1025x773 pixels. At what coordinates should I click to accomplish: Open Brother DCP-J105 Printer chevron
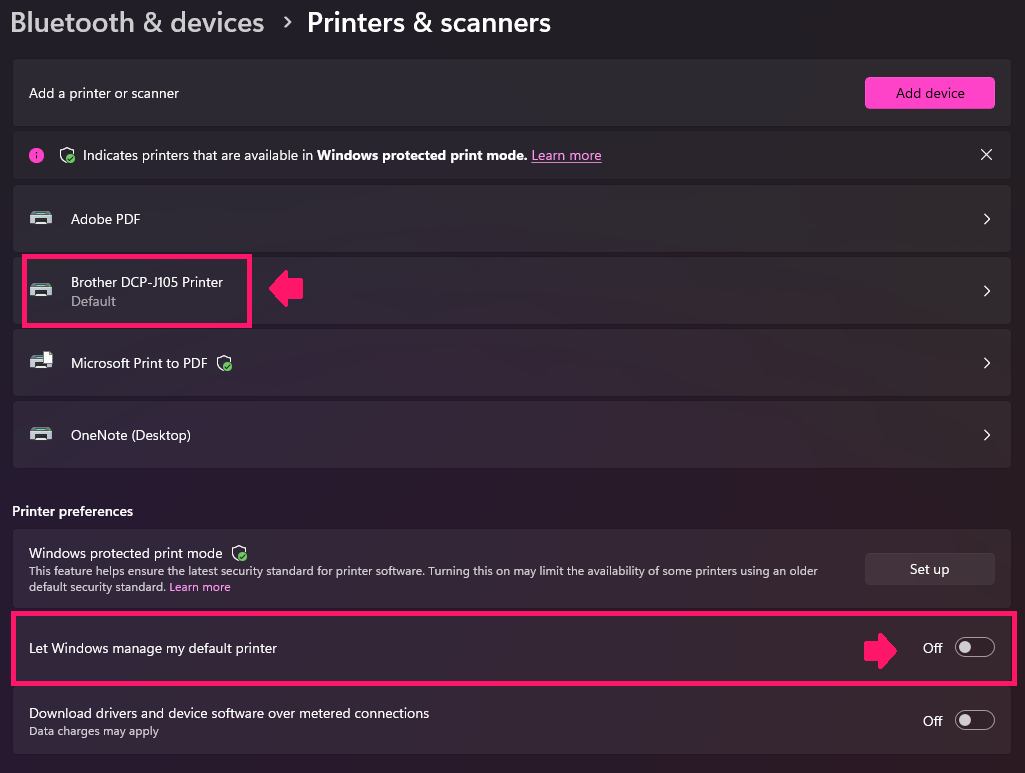[x=987, y=291]
